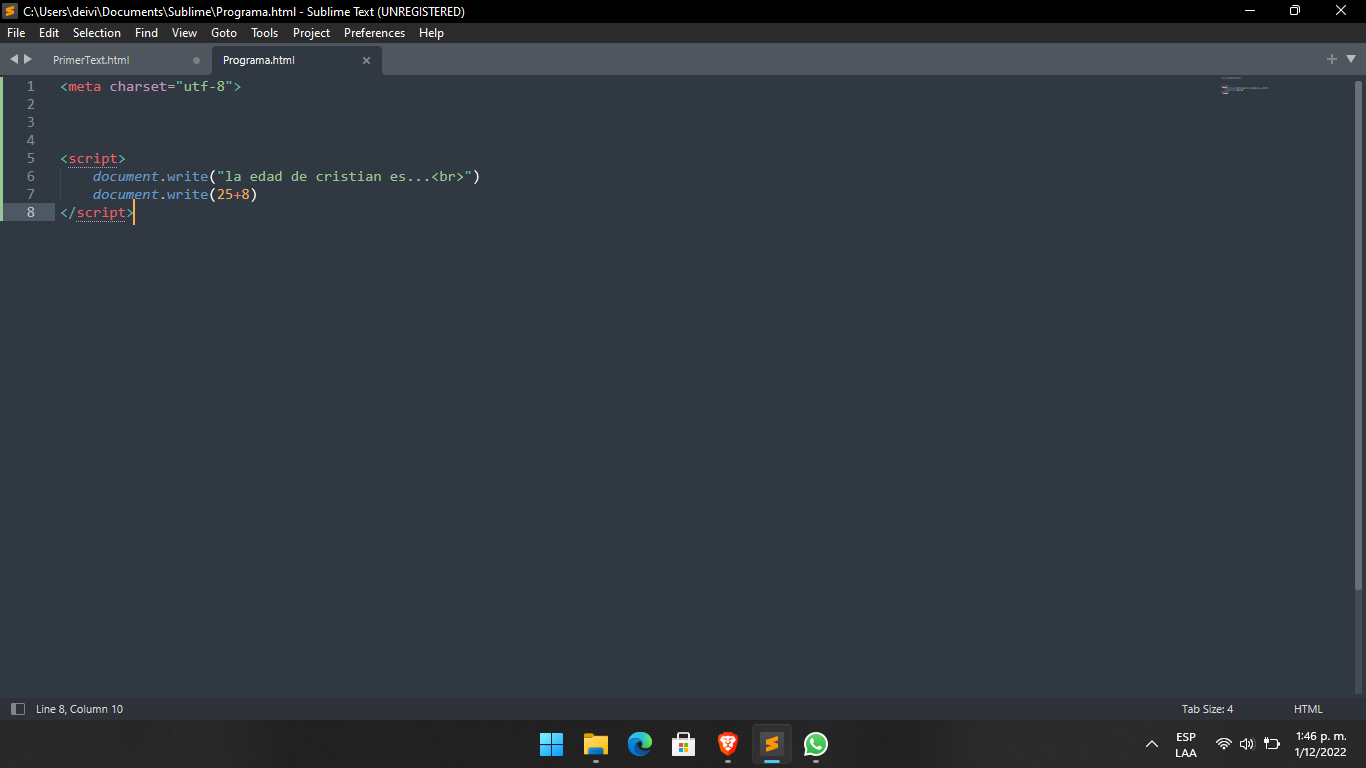
Task: Click line number 5 in gutter
Action: (31, 158)
